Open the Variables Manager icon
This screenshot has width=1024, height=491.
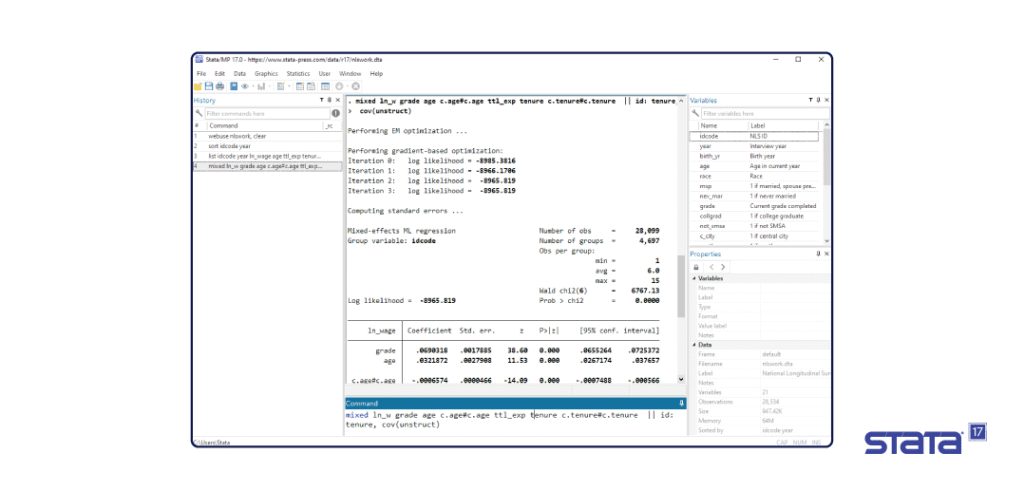coord(325,86)
